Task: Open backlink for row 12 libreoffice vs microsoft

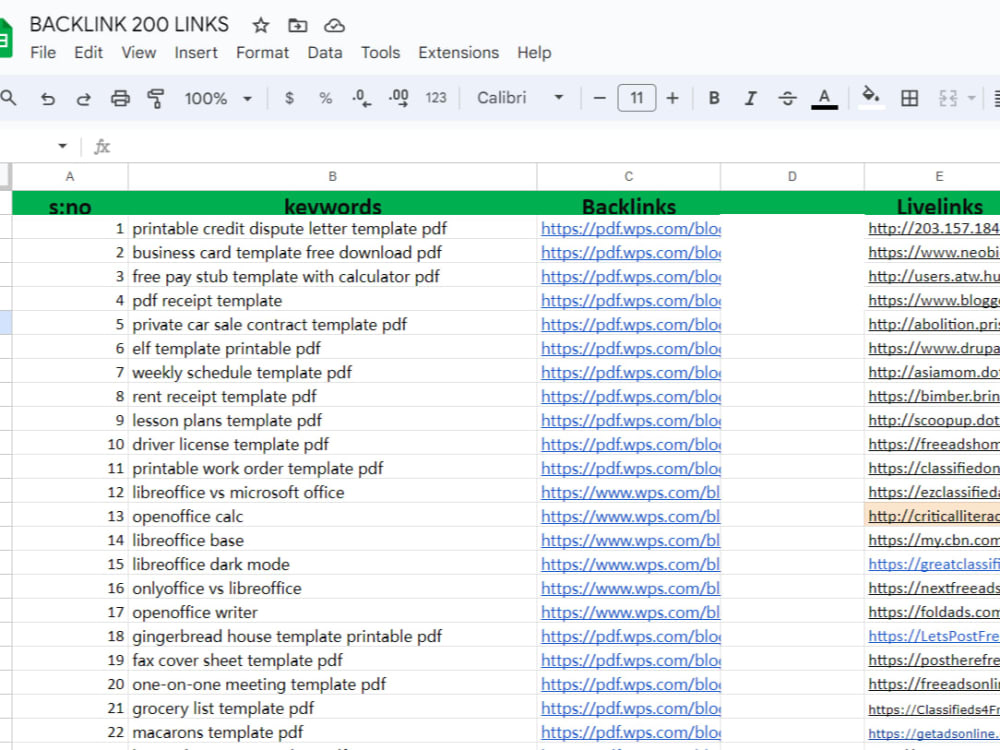Action: pos(631,492)
